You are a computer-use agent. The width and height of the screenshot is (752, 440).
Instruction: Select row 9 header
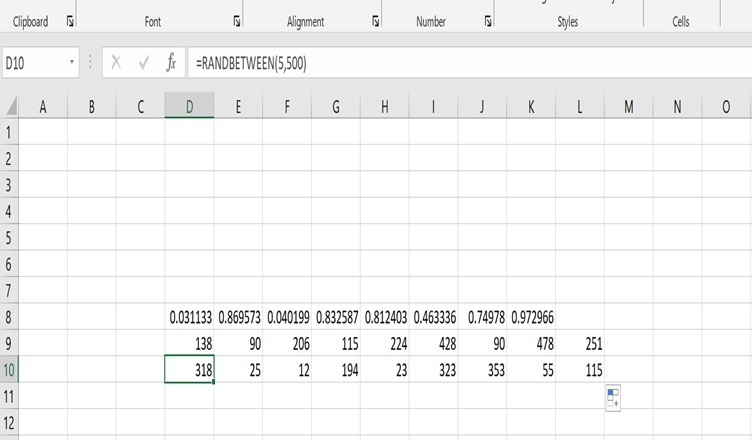click(9, 343)
